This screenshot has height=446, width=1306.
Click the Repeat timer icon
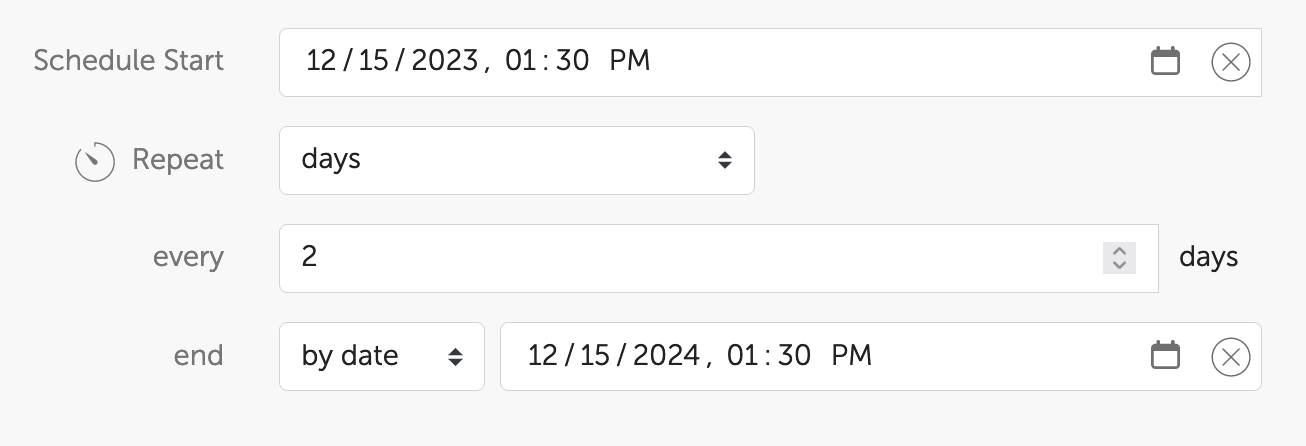click(x=94, y=161)
